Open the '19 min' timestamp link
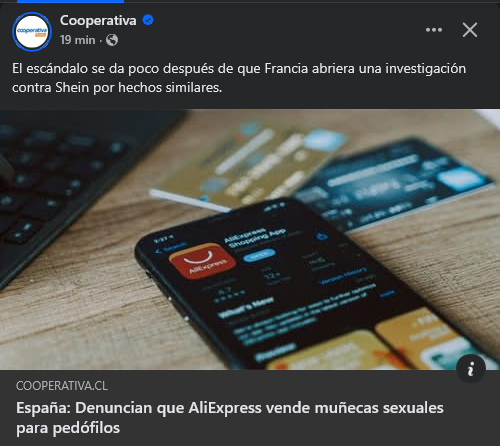 tap(78, 40)
